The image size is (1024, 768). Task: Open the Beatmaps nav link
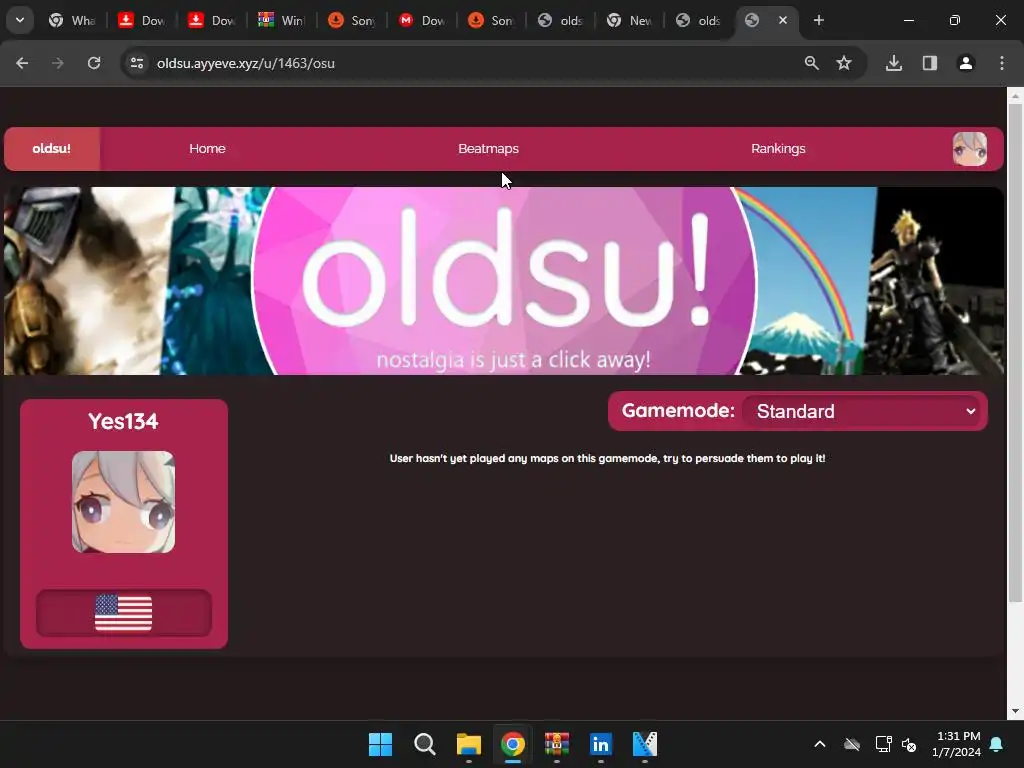coord(488,149)
